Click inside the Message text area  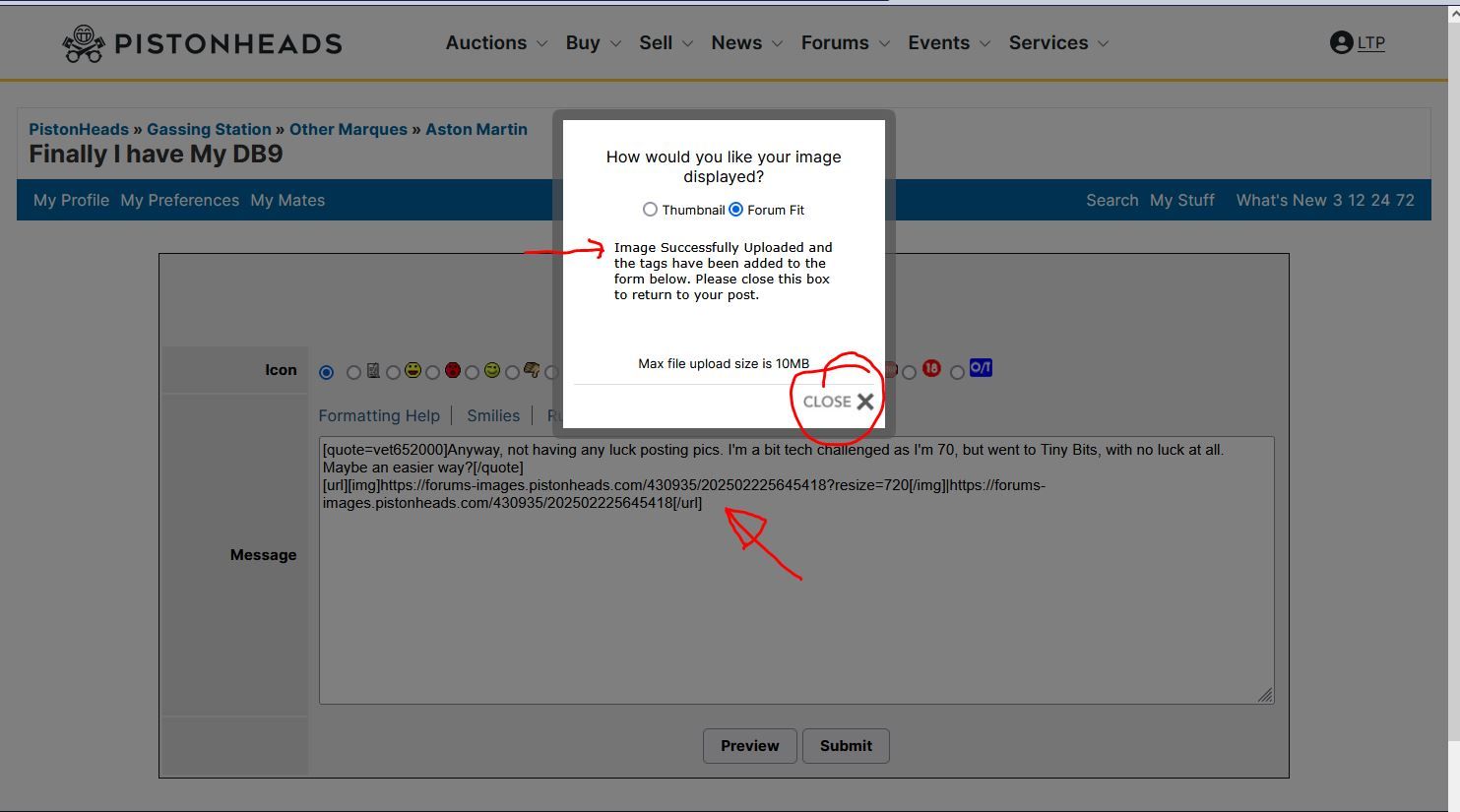[795, 610]
